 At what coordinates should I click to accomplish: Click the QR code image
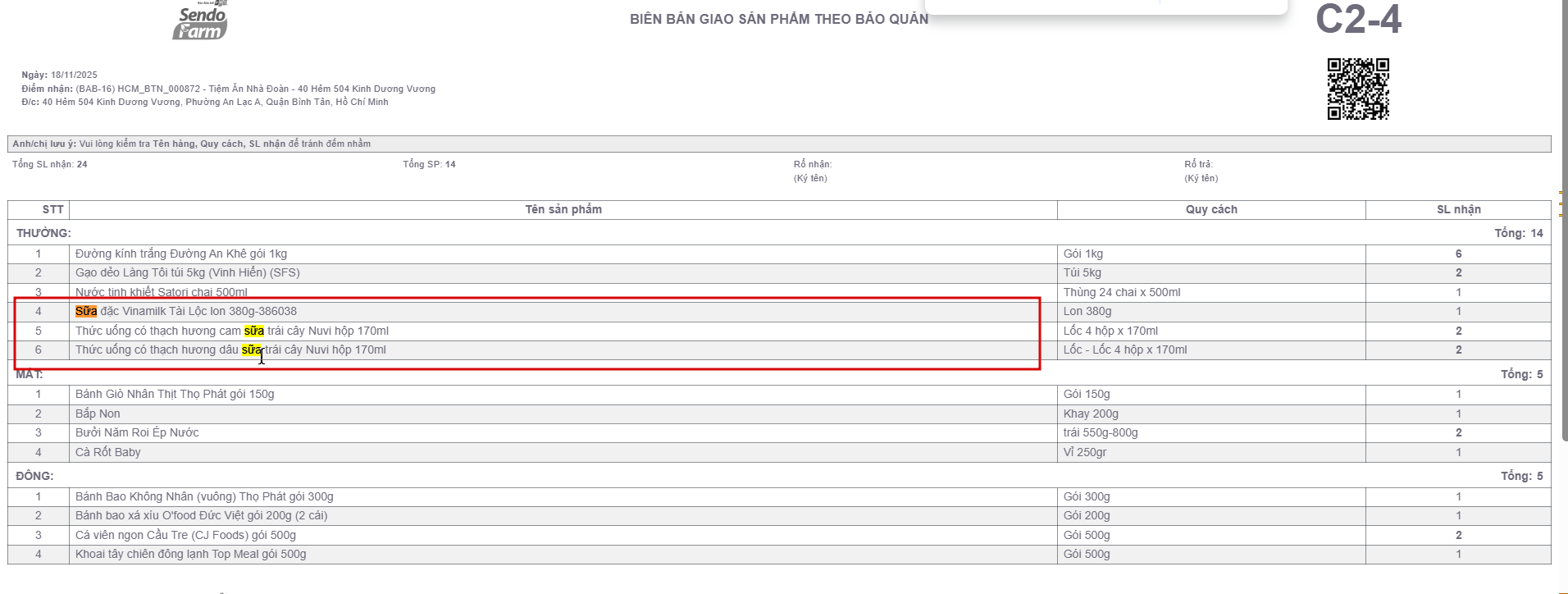1358,89
